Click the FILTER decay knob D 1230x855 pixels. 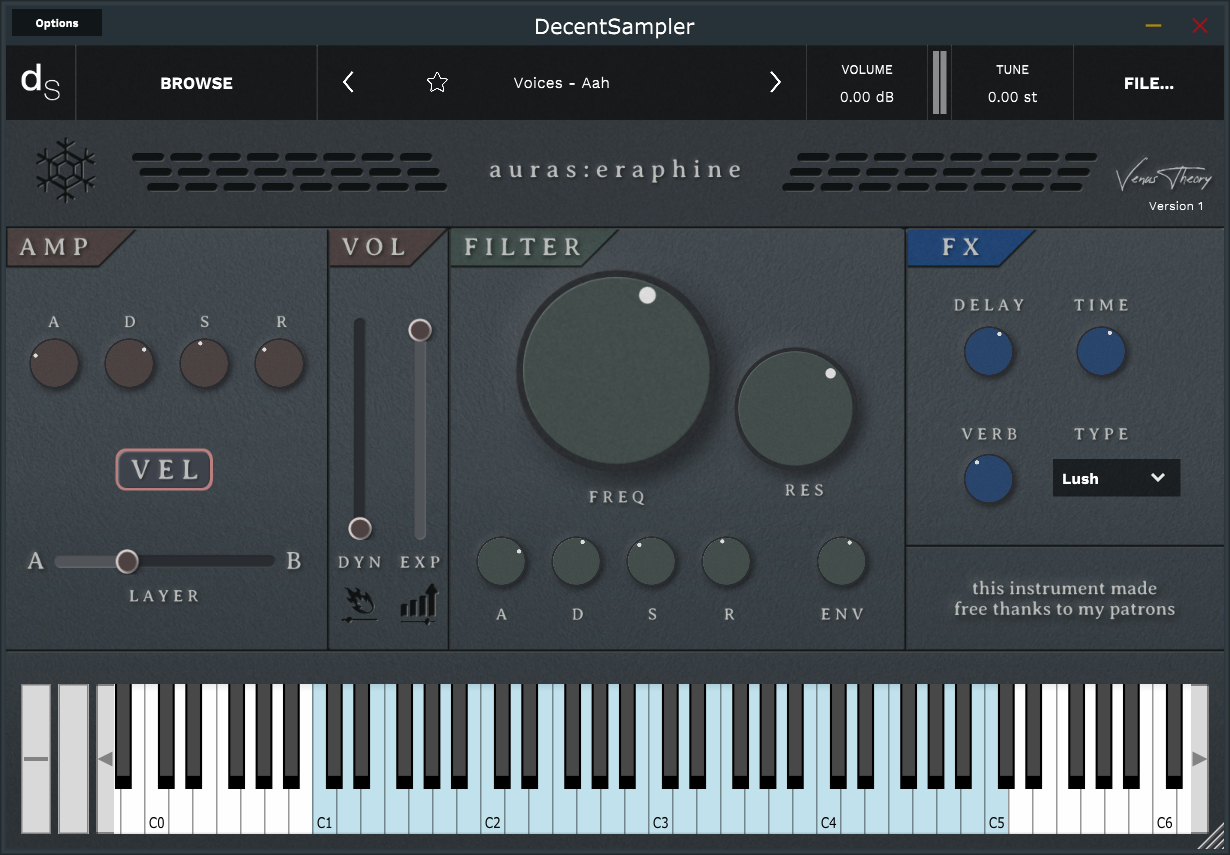click(577, 562)
